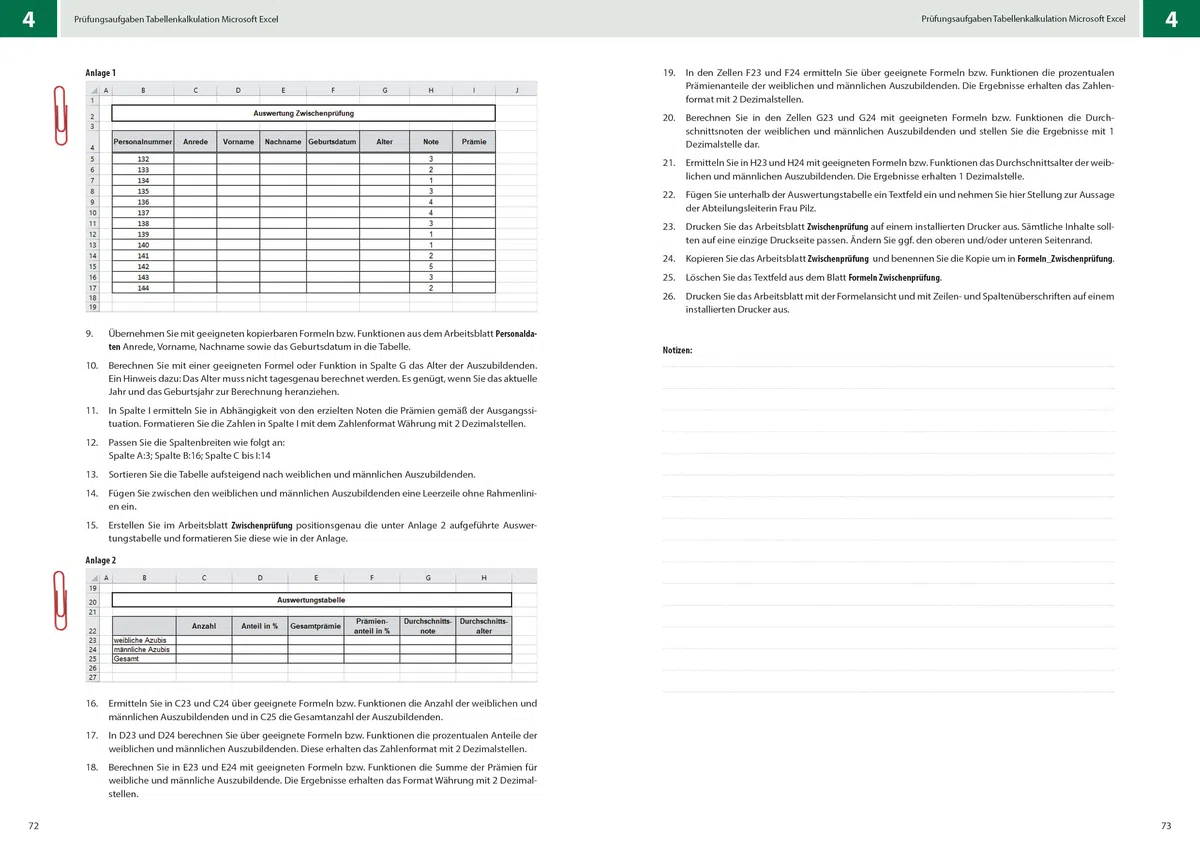Click task number 13 about sorting the table
The height and width of the screenshot is (849, 1200).
click(91, 474)
